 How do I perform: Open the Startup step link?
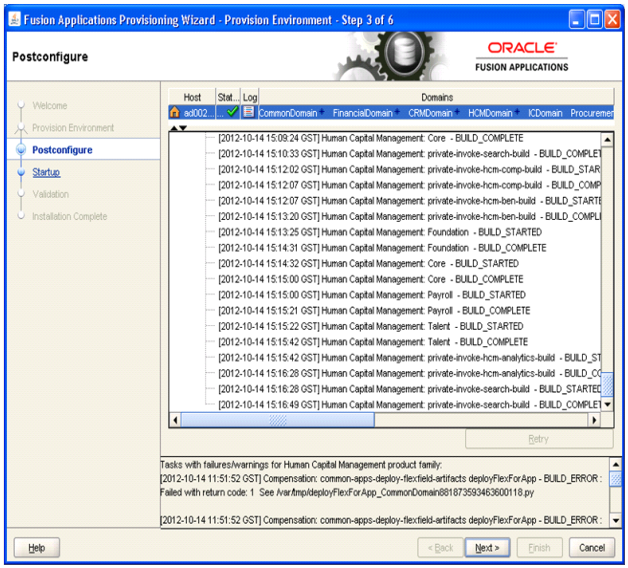coord(46,172)
